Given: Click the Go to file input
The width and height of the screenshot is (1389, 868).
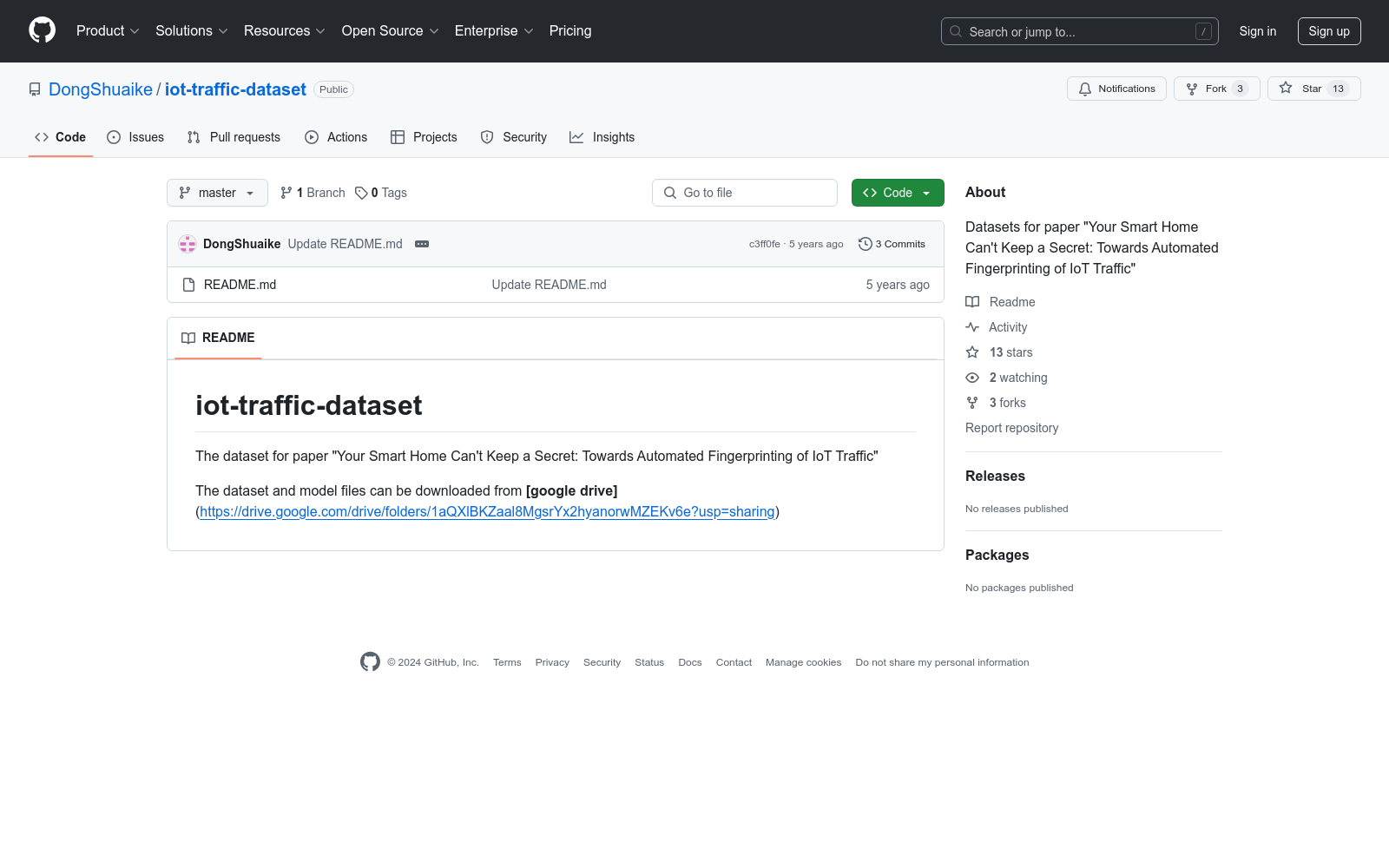Looking at the screenshot, I should (x=745, y=193).
